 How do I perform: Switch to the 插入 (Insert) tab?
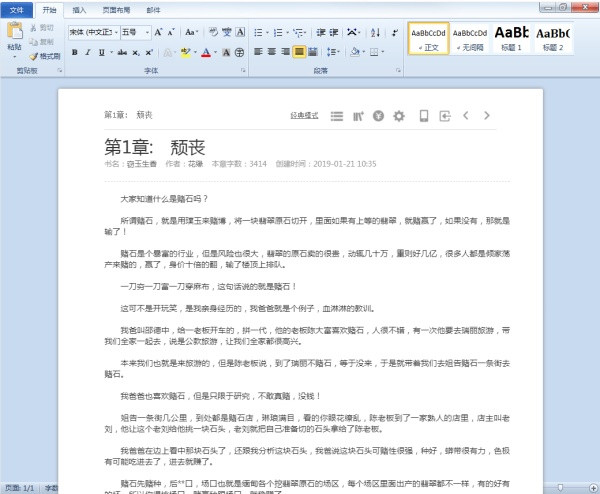(78, 9)
